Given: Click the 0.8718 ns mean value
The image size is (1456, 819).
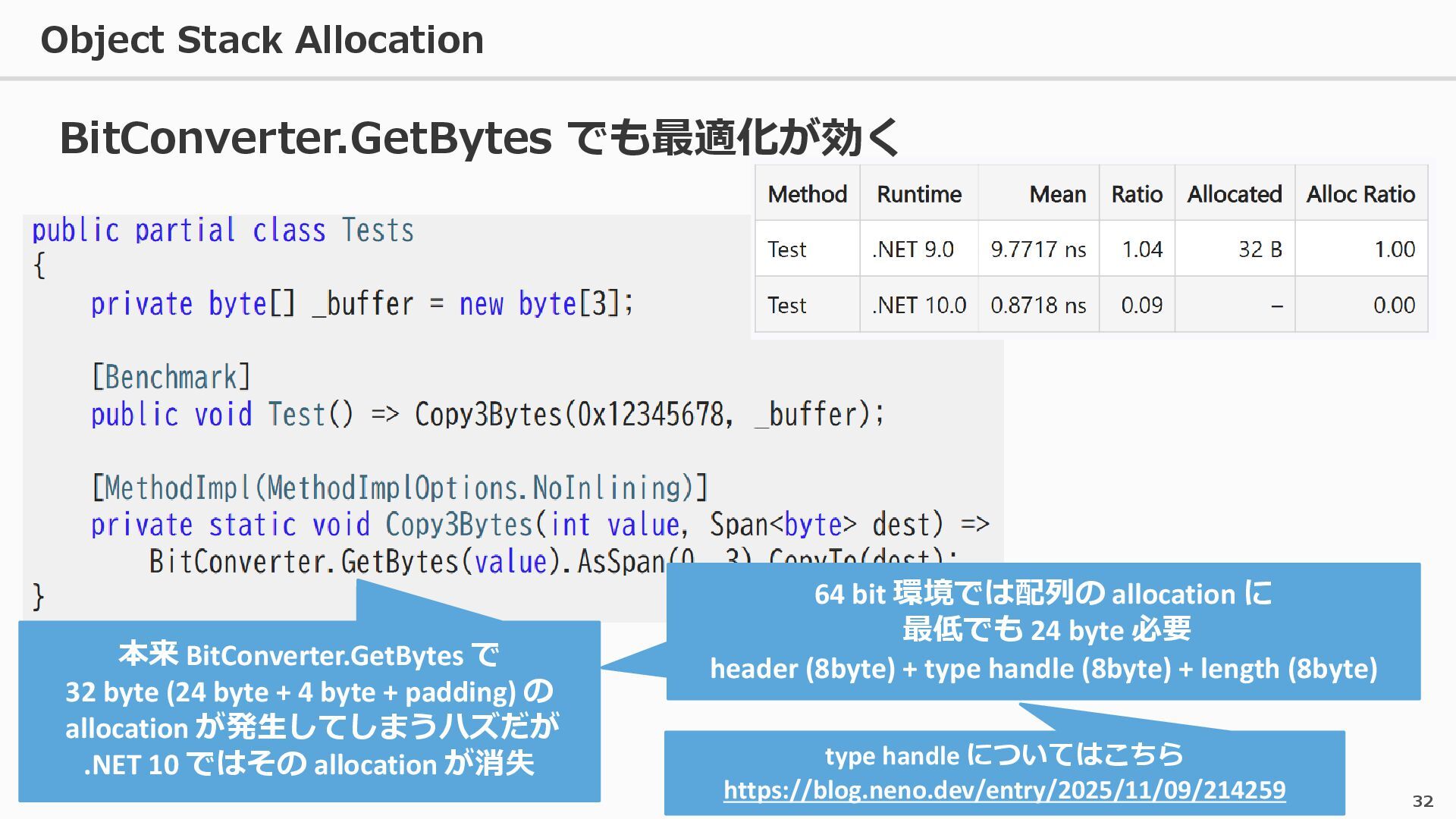Looking at the screenshot, I should (x=1038, y=305).
